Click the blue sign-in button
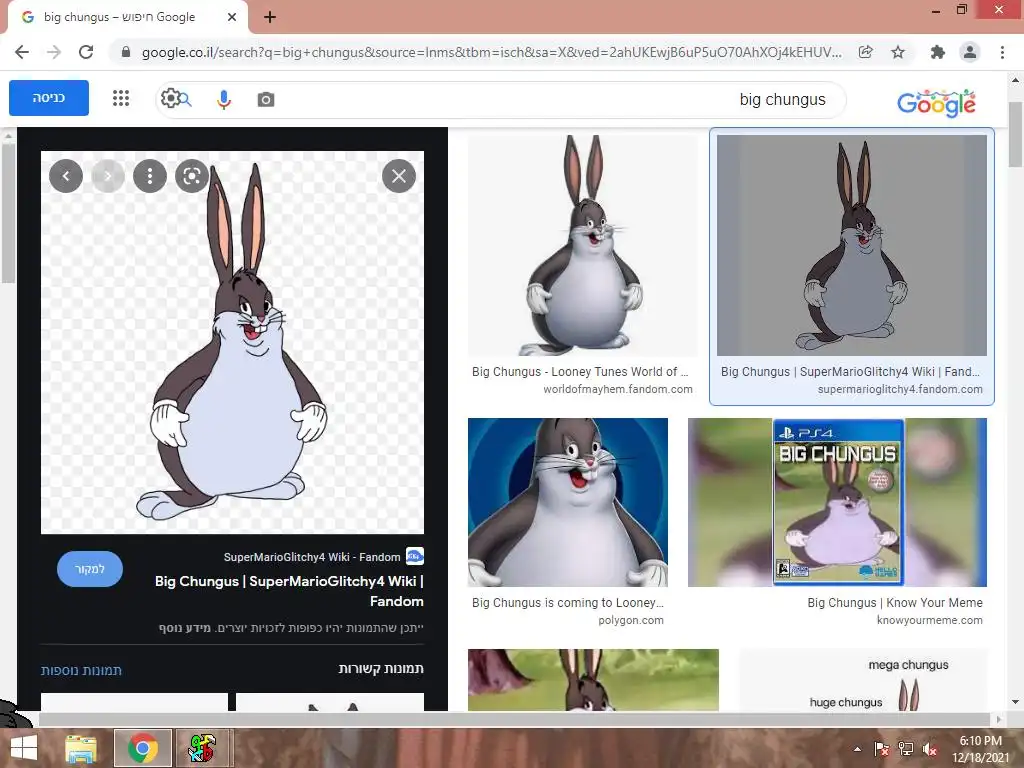Screen dimensions: 1024x768 pos(49,98)
